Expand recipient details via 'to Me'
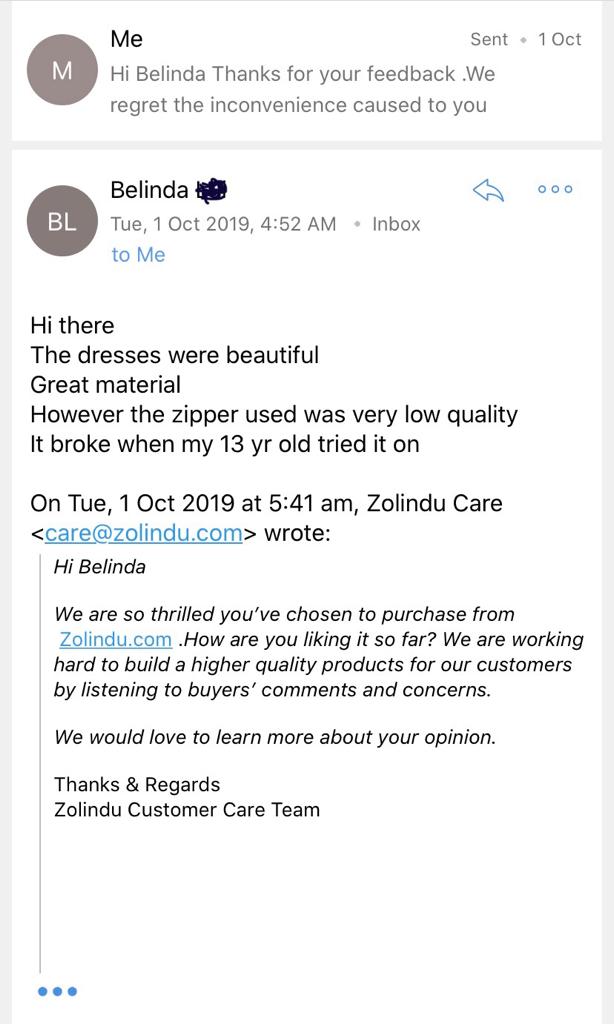Screen dimensions: 614x1024 tap(138, 255)
